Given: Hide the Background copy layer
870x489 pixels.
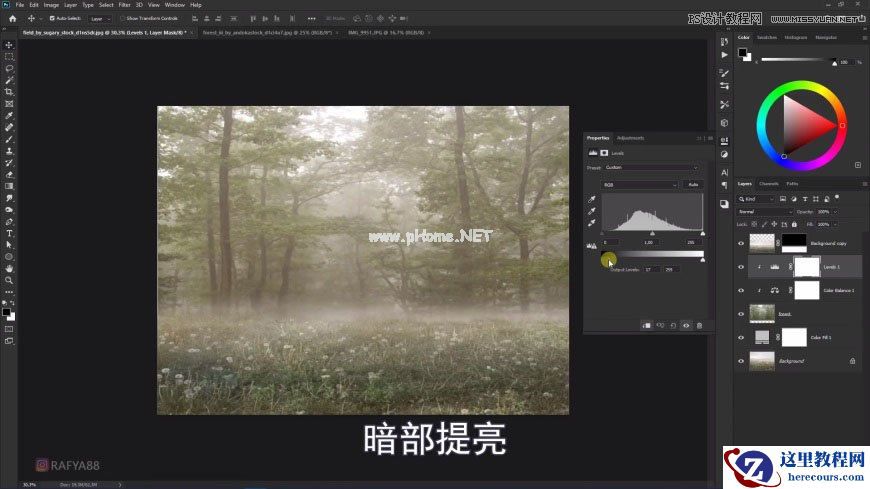Looking at the screenshot, I should (741, 243).
